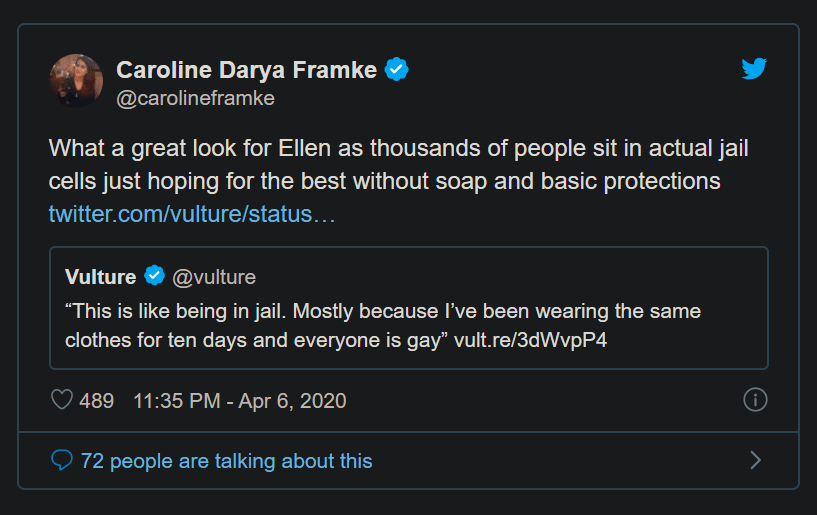Click Caroline Darya Framke's verified badge
Screen dimensions: 817x515
click(x=397, y=69)
